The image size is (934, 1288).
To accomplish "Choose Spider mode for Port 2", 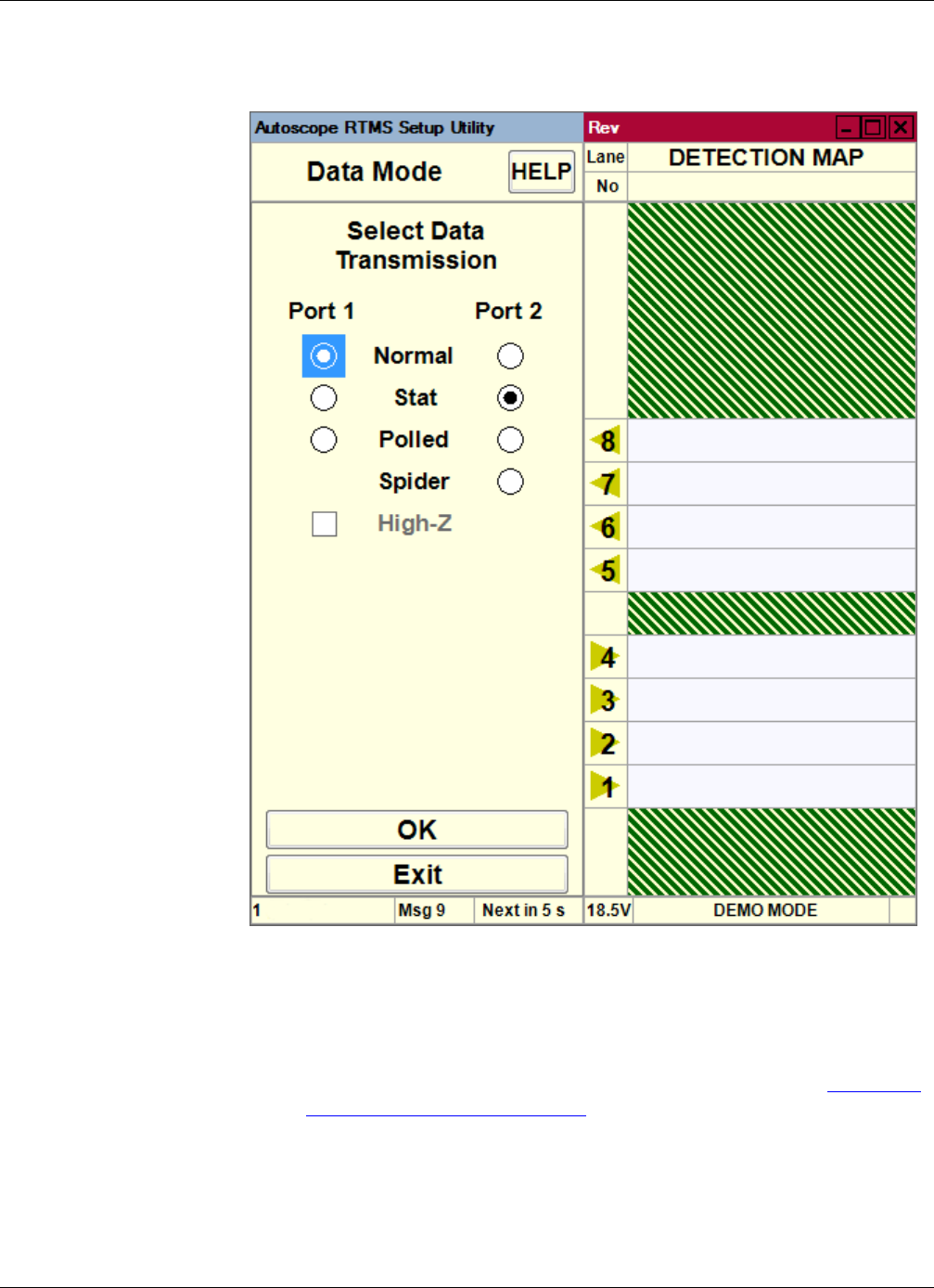I will click(510, 482).
